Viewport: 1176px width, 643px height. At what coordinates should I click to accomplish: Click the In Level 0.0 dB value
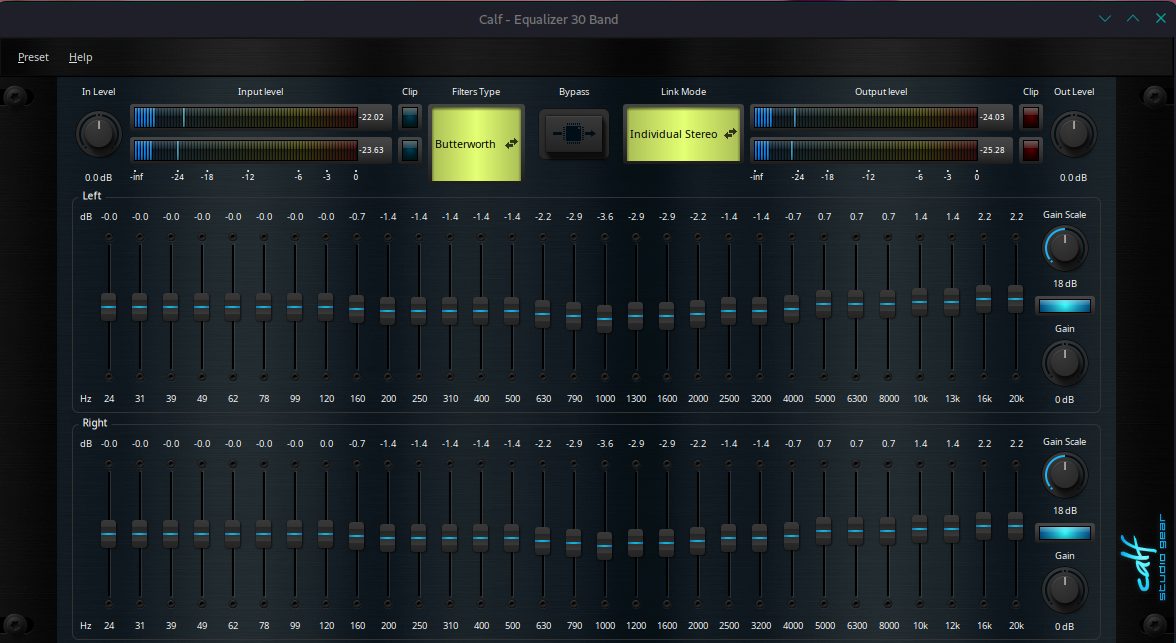tap(98, 178)
